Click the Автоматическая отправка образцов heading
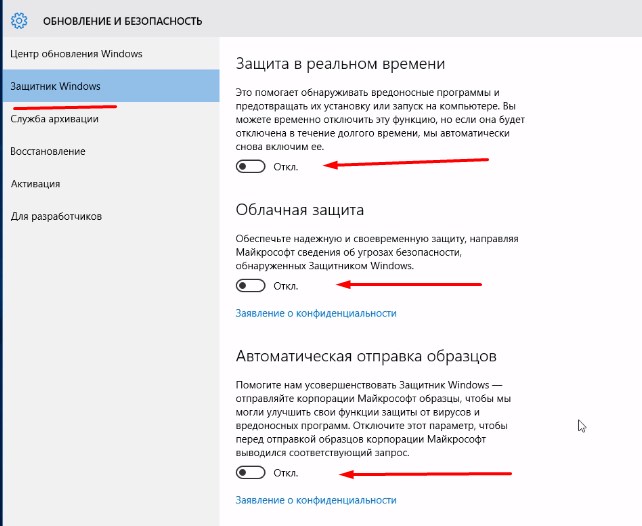The width and height of the screenshot is (642, 526). pyautogui.click(x=366, y=356)
